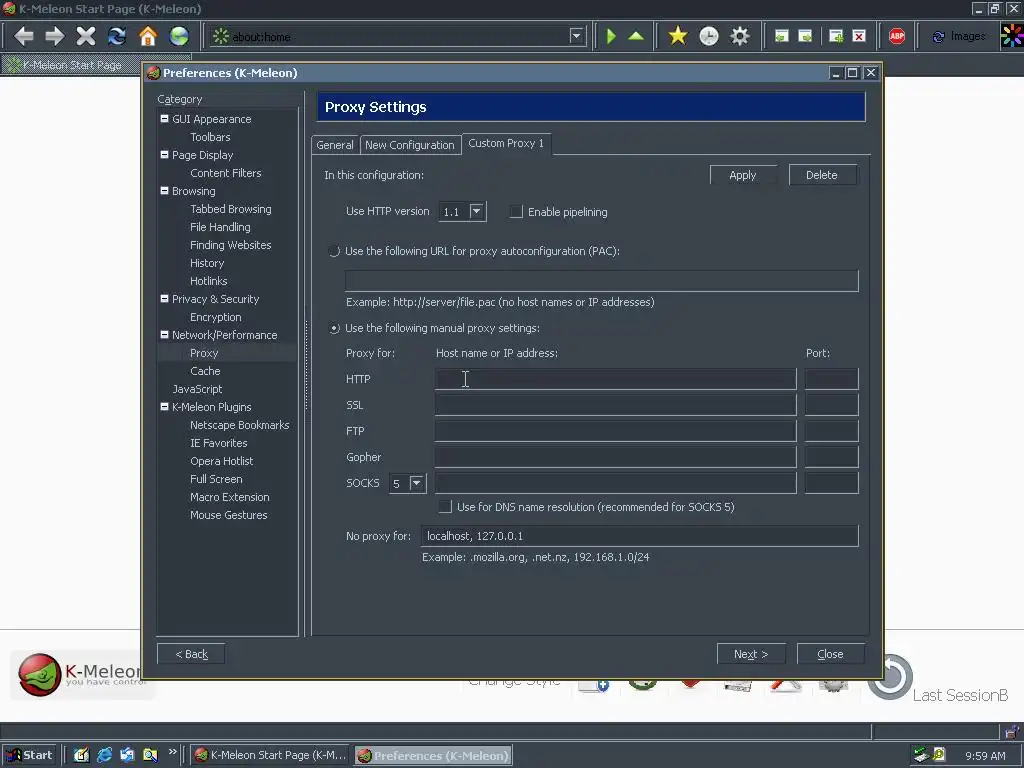Open the address bar dropdown arrow

(x=576, y=36)
